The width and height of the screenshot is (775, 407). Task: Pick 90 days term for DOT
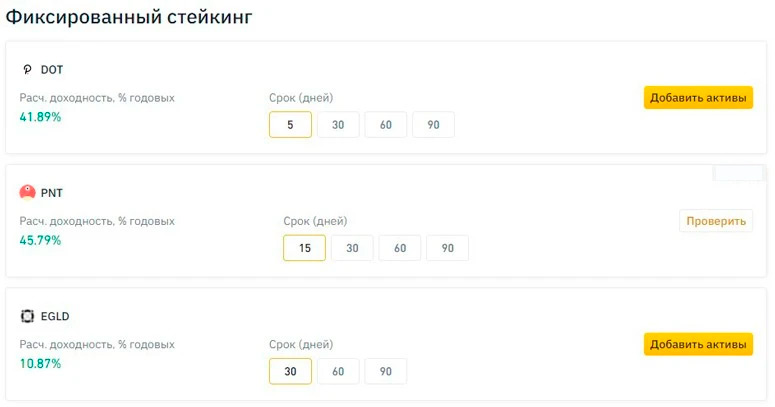(x=433, y=124)
